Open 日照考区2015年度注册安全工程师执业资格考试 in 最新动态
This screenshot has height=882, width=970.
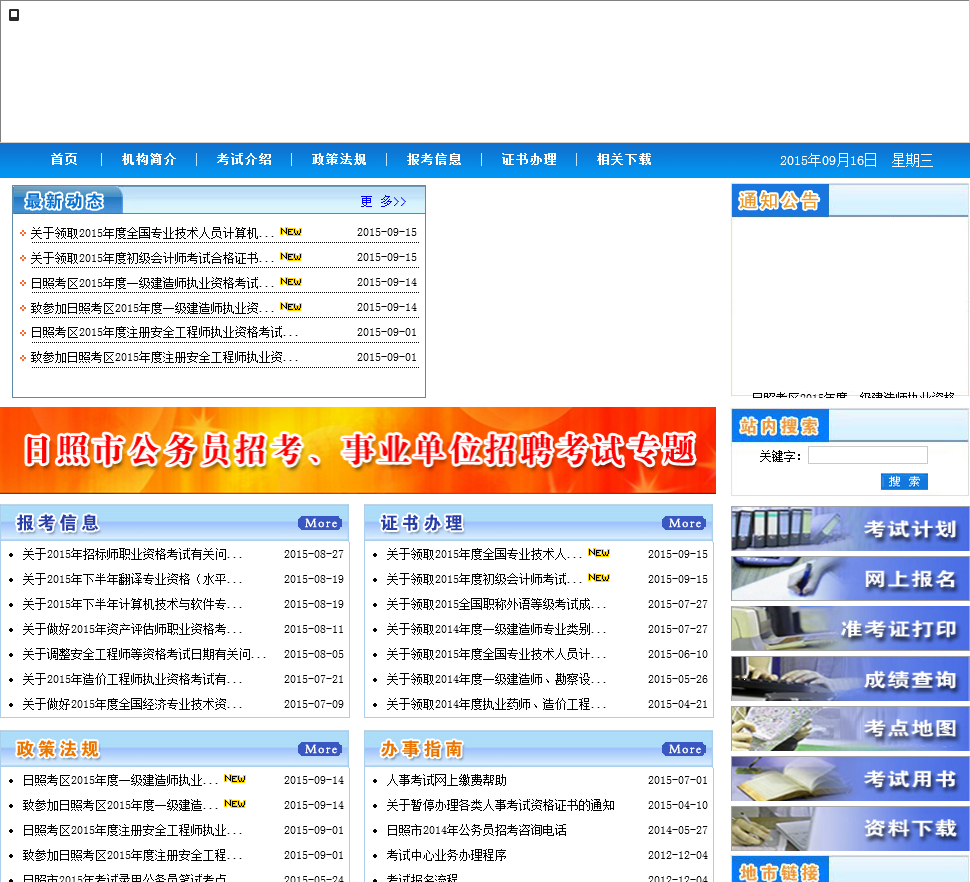165,333
